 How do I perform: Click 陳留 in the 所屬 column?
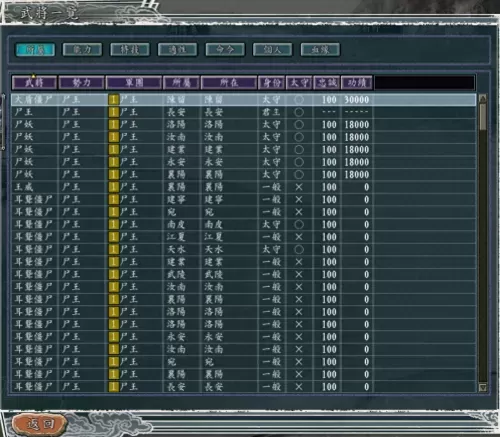(176, 100)
